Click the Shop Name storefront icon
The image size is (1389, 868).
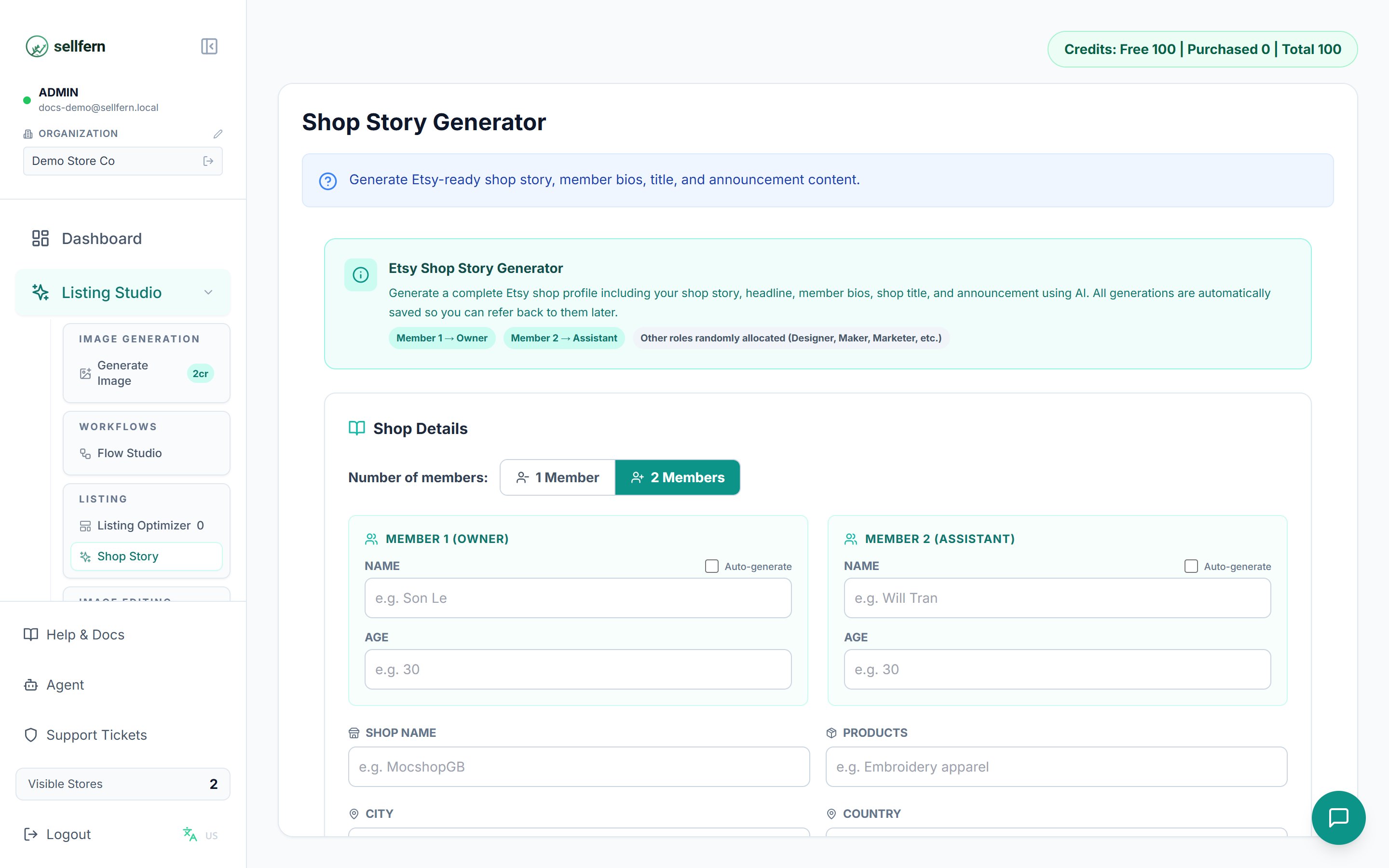tap(354, 733)
